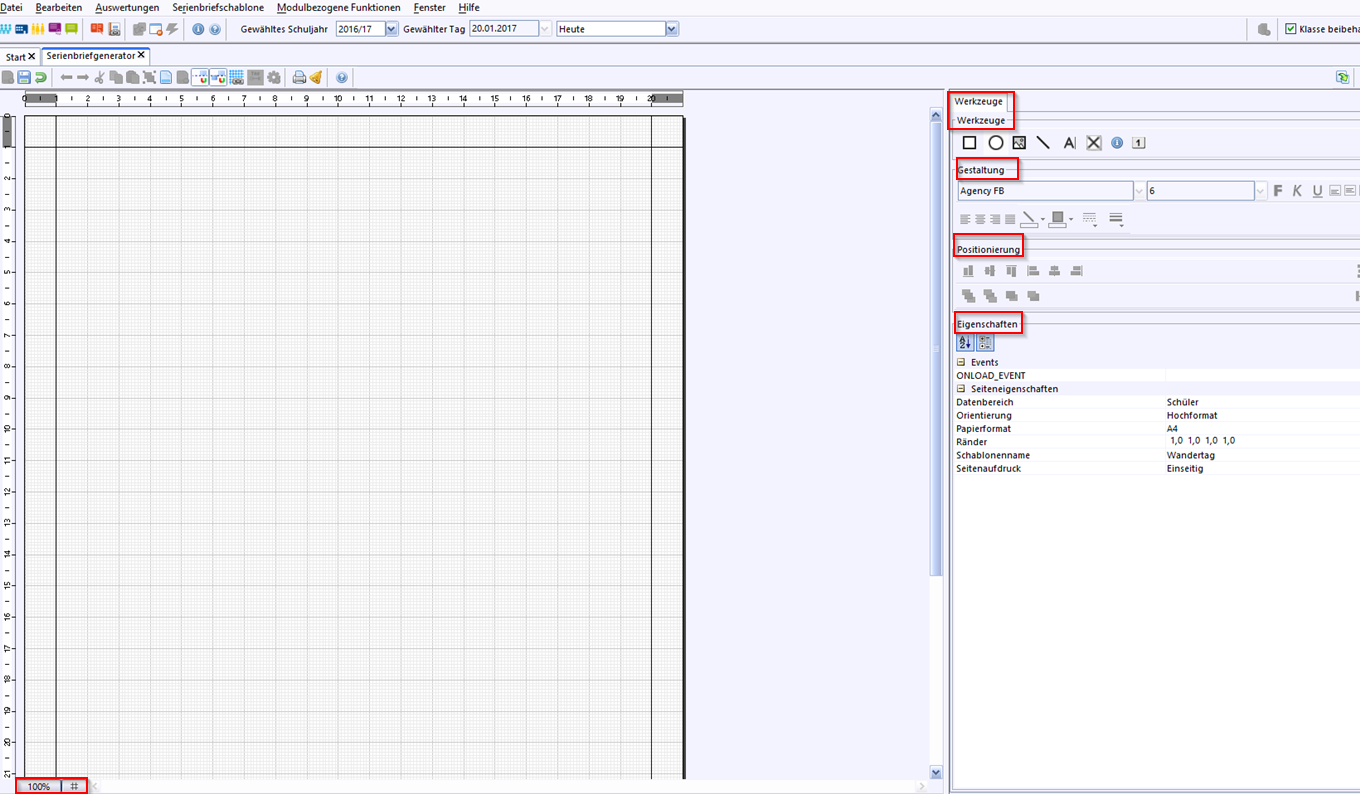Close the Start tab
The height and width of the screenshot is (794, 1360).
tap(32, 57)
